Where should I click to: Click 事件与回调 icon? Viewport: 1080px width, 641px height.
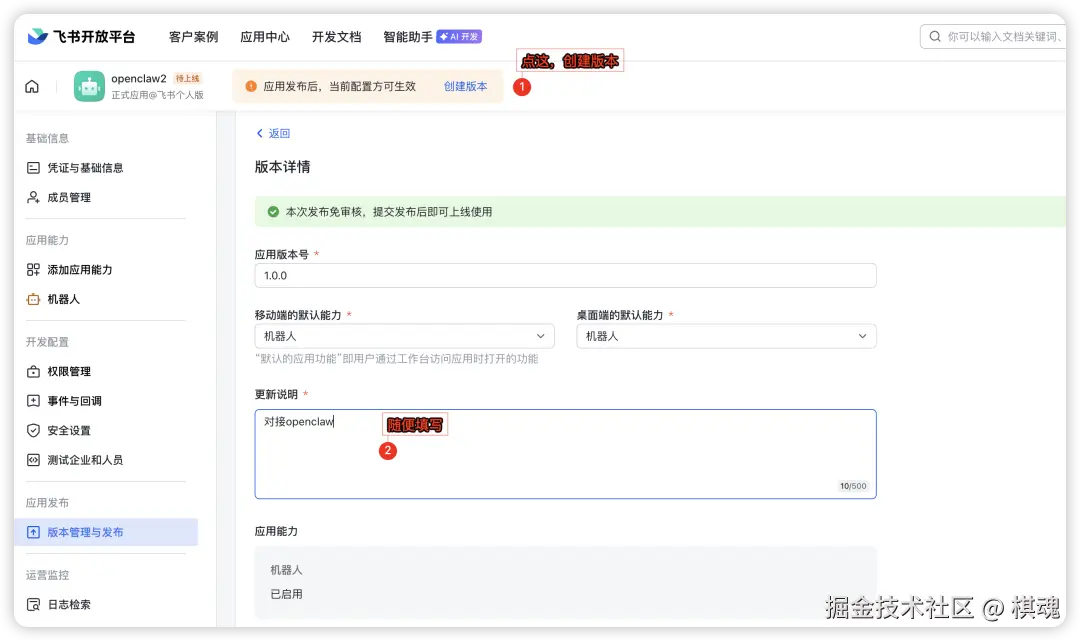(x=33, y=401)
